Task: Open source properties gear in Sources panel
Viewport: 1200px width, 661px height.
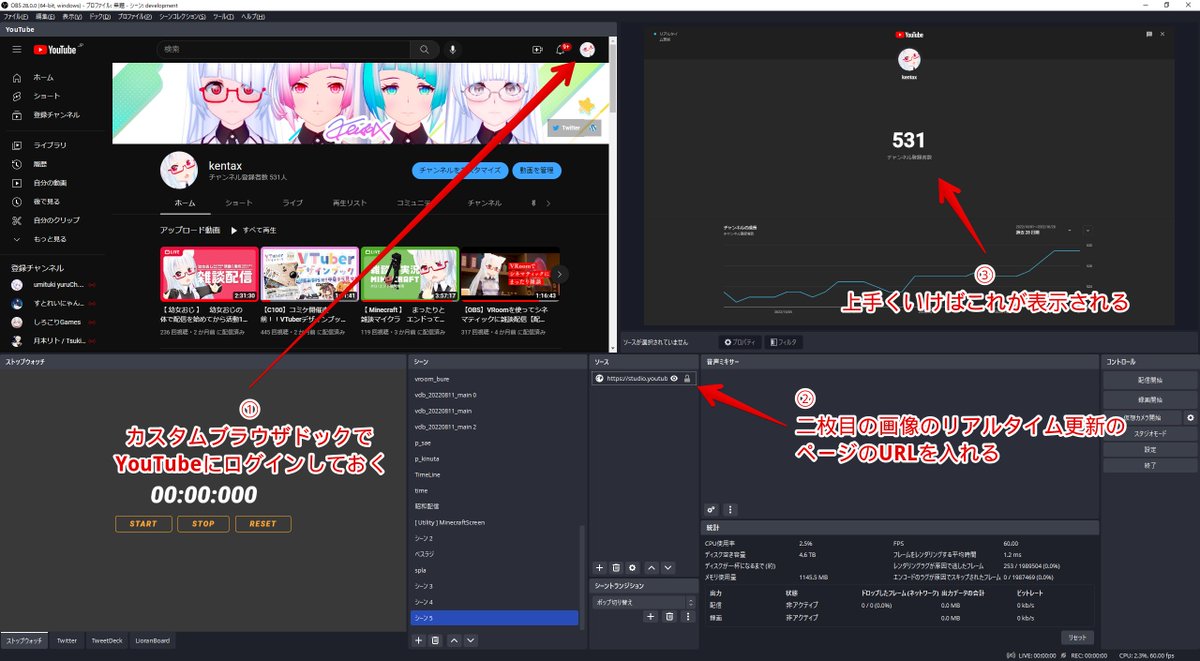Action: point(632,567)
